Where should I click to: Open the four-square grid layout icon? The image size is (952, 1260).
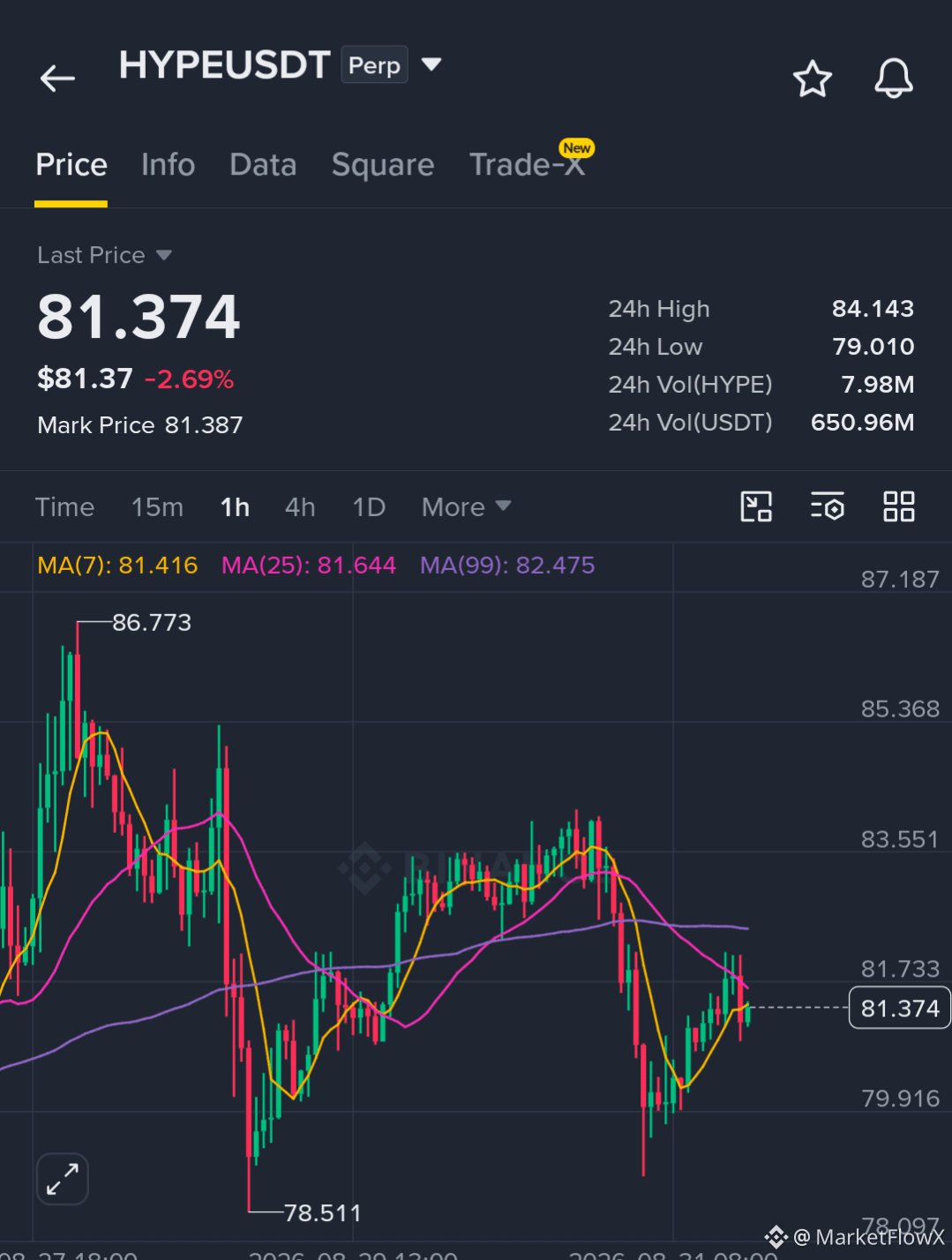[899, 506]
